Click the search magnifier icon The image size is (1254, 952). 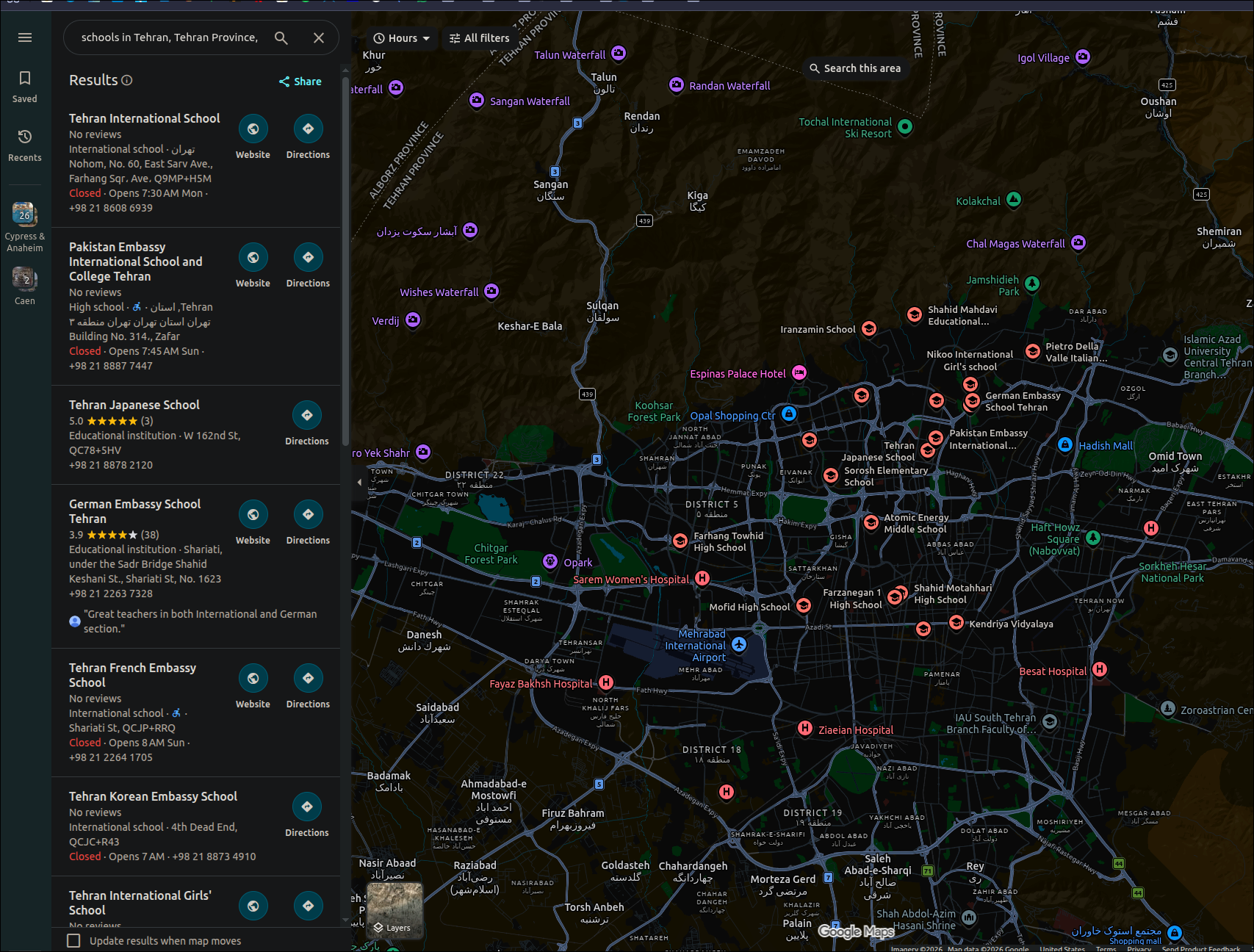pos(281,37)
